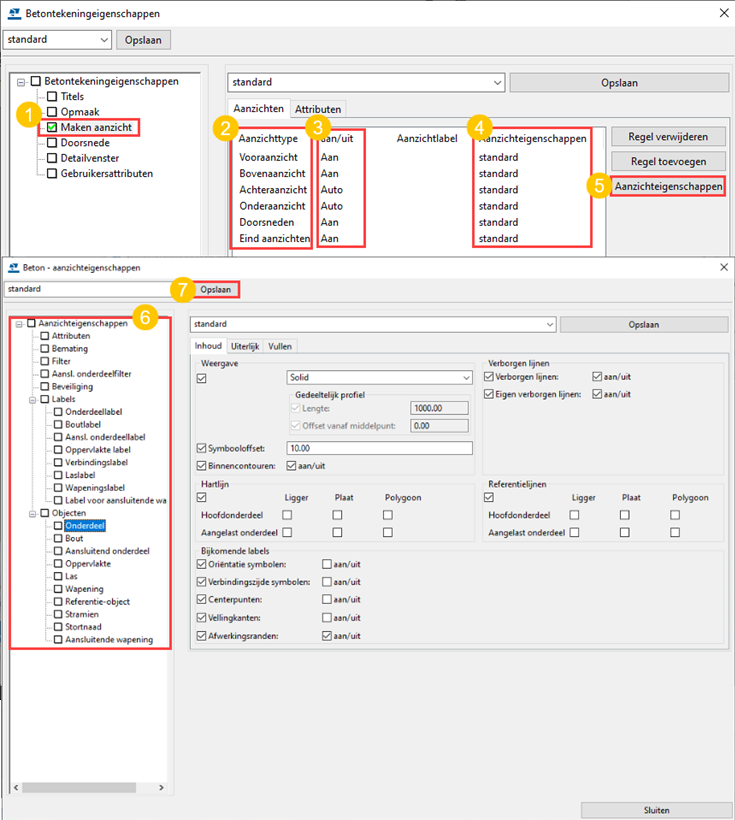
Task: Switch to the Attributen tab
Action: 317,109
